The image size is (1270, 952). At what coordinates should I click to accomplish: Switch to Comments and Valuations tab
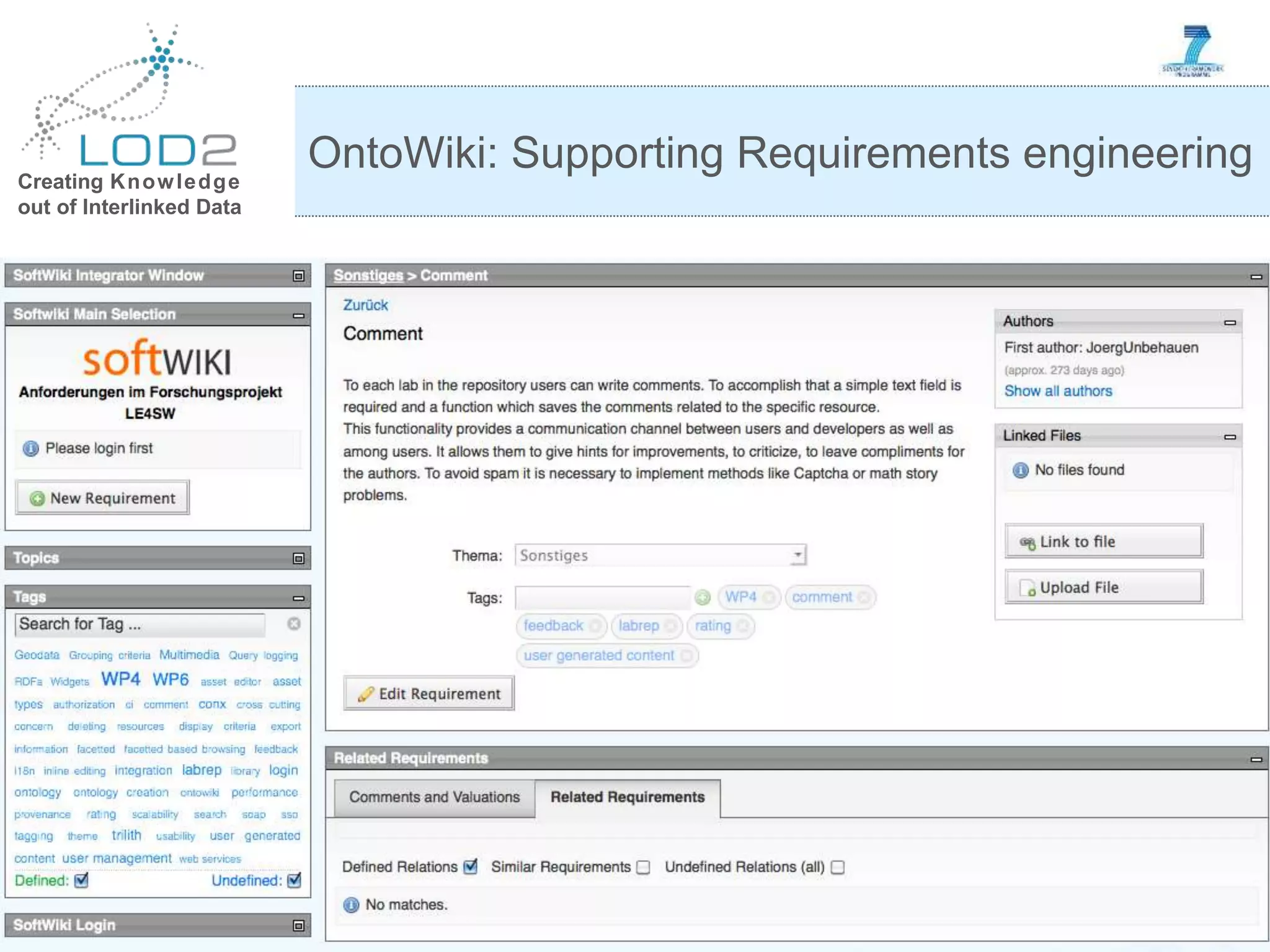(x=434, y=797)
